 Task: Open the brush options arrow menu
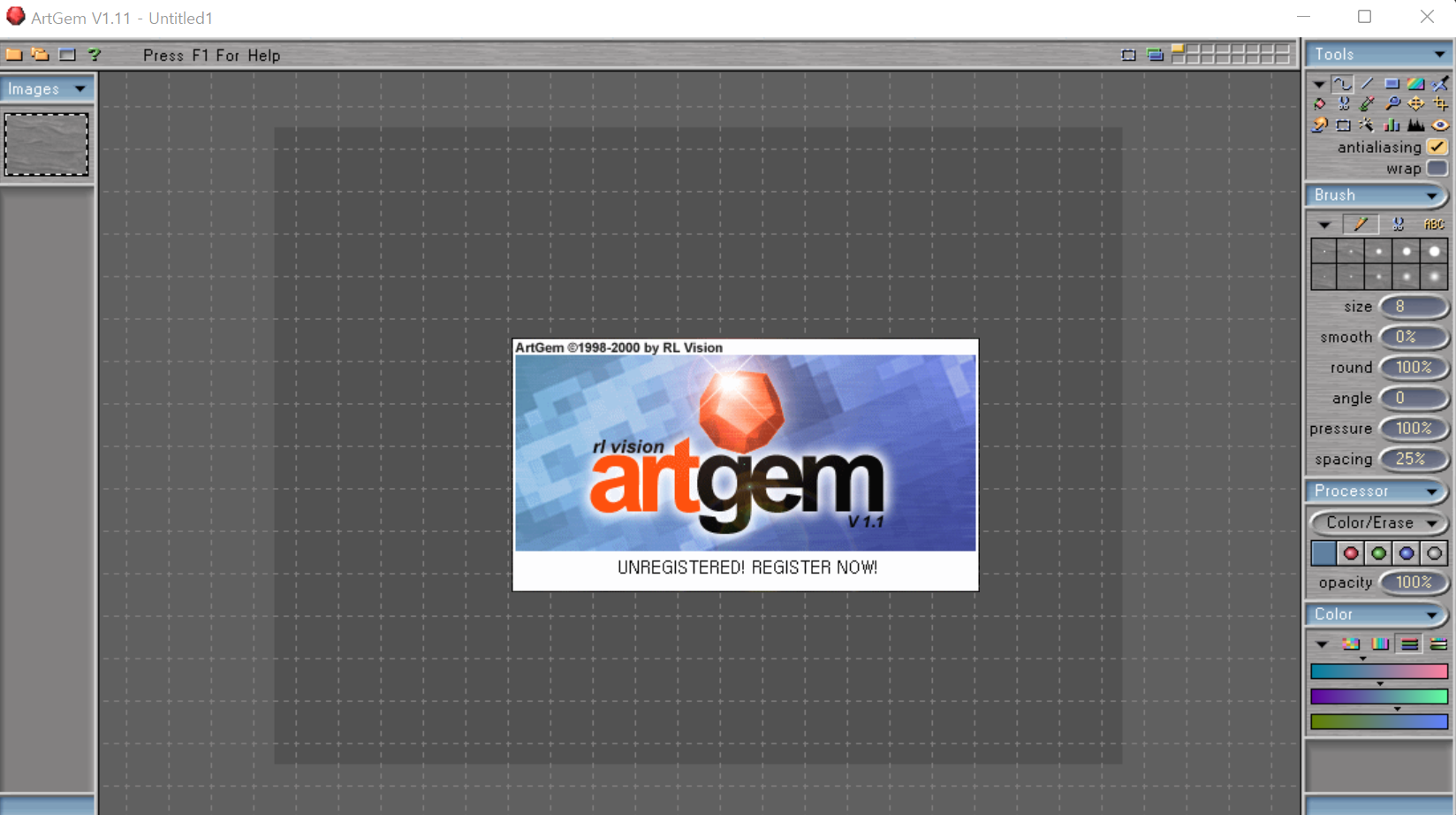(x=1323, y=225)
